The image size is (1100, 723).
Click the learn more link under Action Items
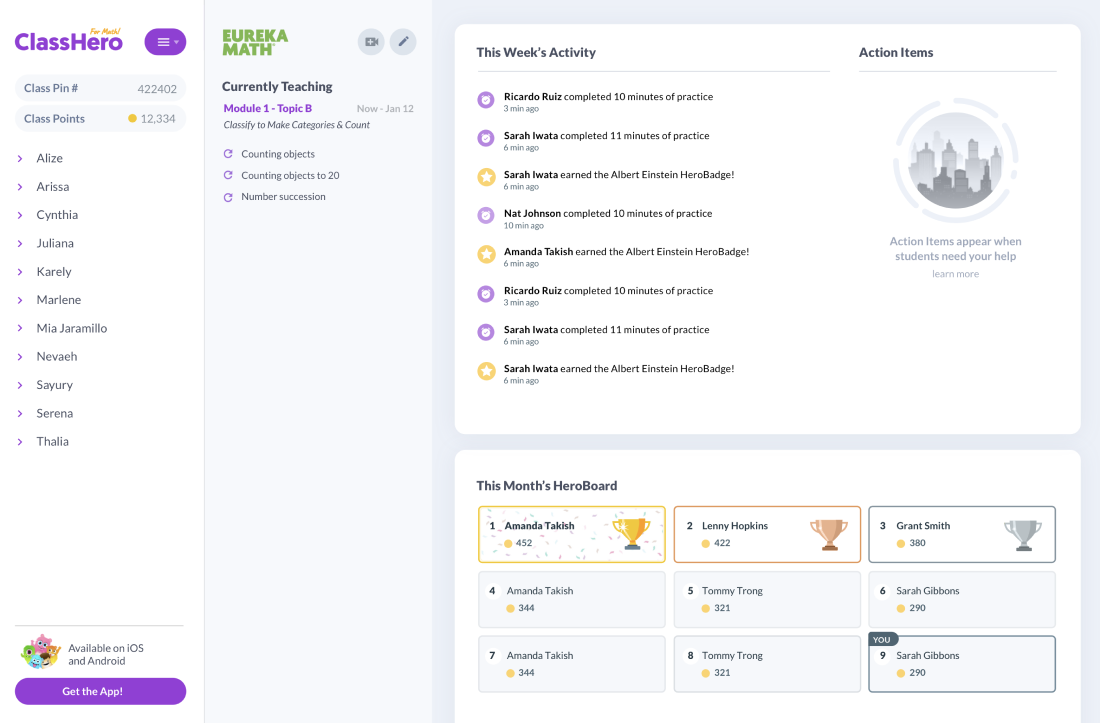955,274
